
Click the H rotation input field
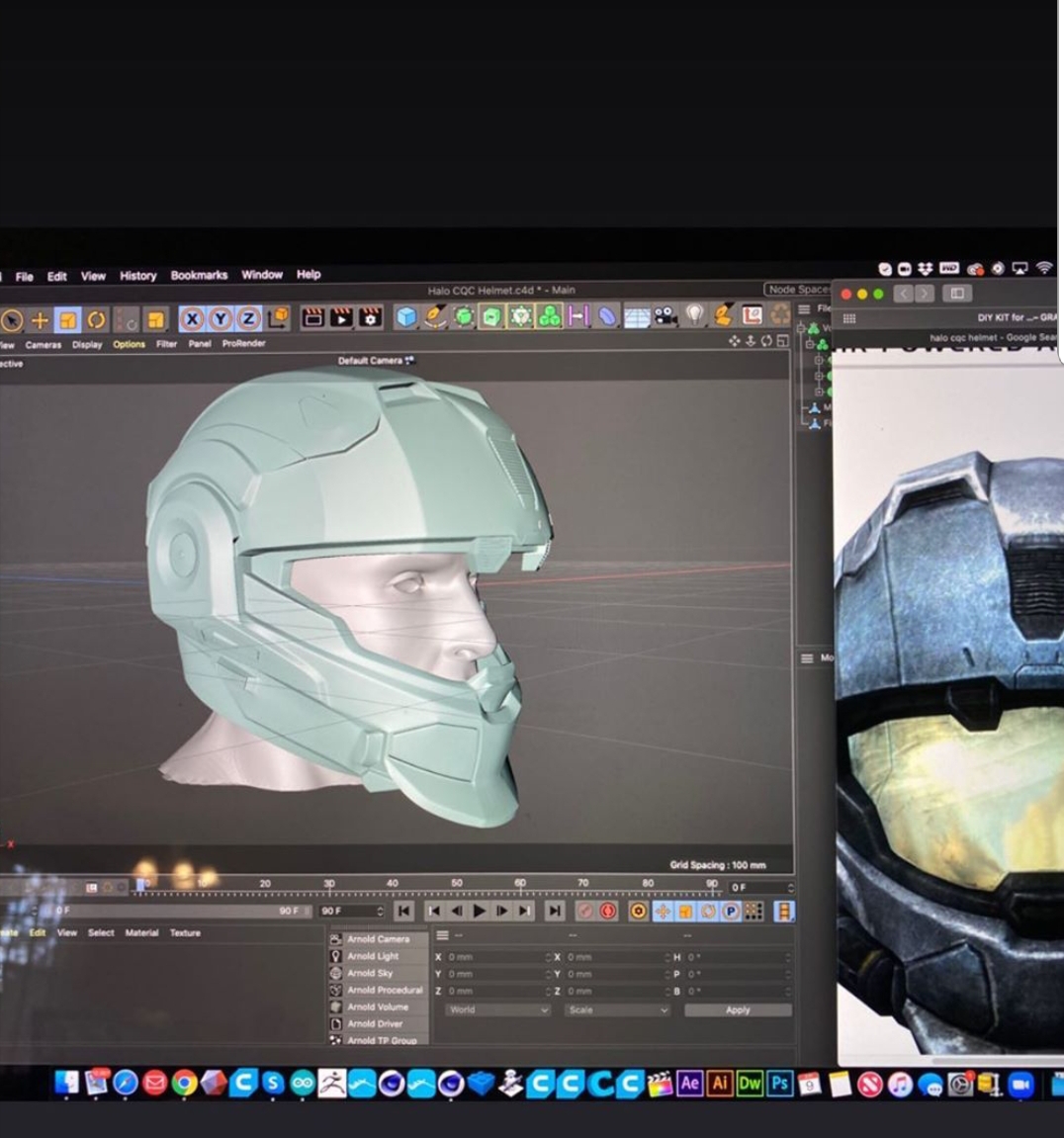pyautogui.click(x=738, y=957)
